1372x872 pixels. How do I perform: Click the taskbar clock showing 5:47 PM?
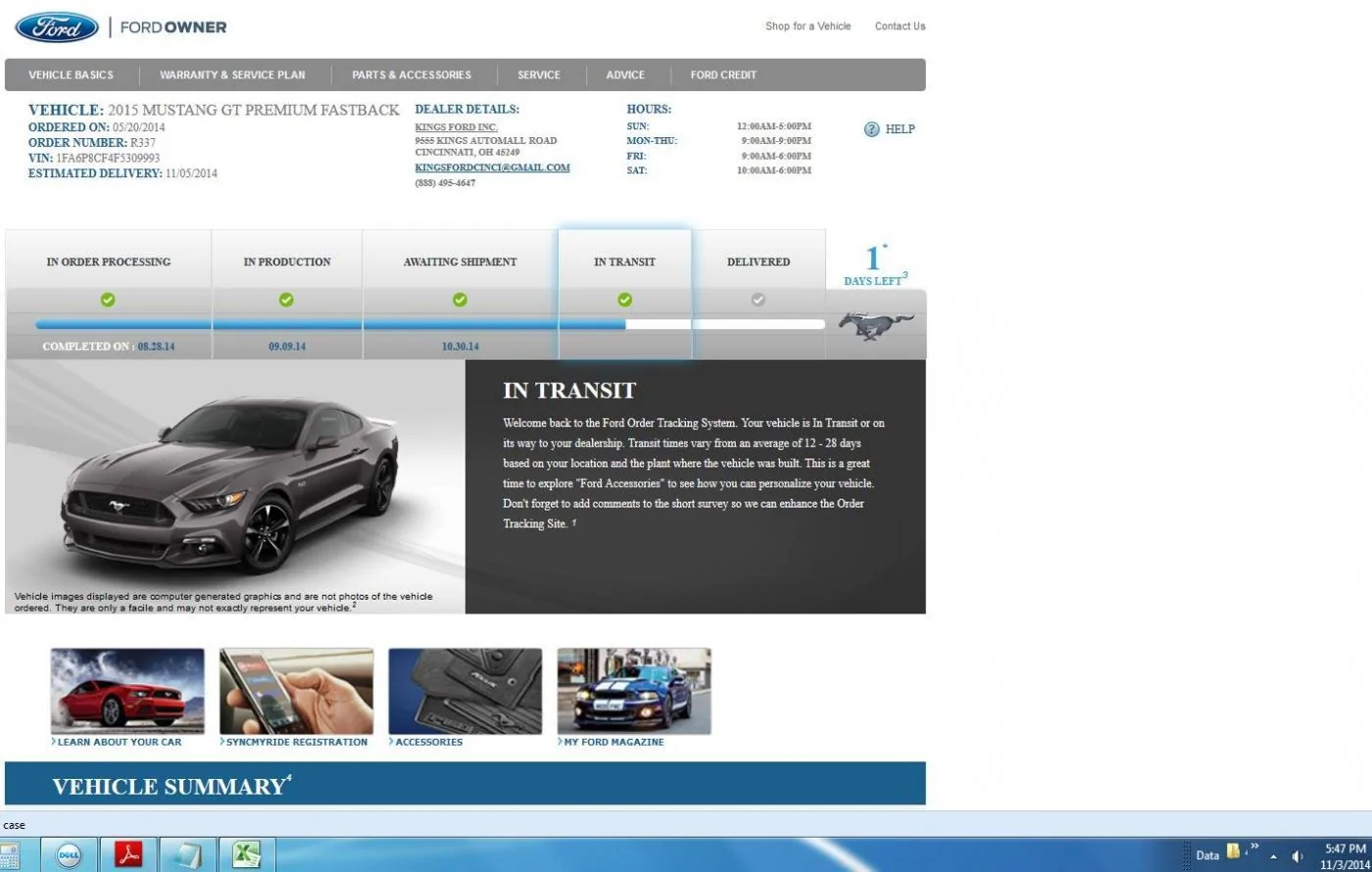coord(1345,848)
